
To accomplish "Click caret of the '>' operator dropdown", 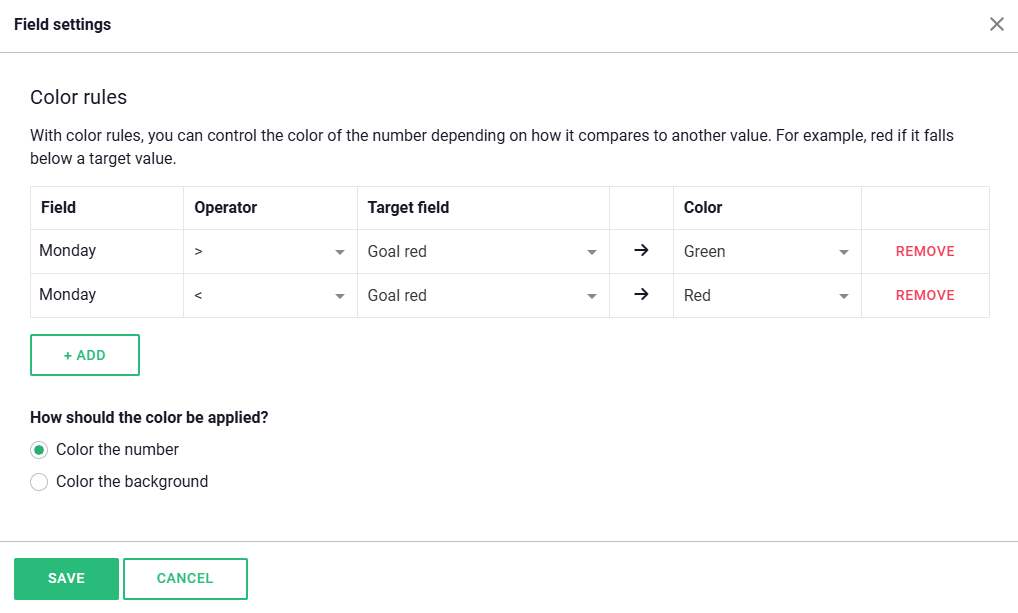I will click(340, 253).
